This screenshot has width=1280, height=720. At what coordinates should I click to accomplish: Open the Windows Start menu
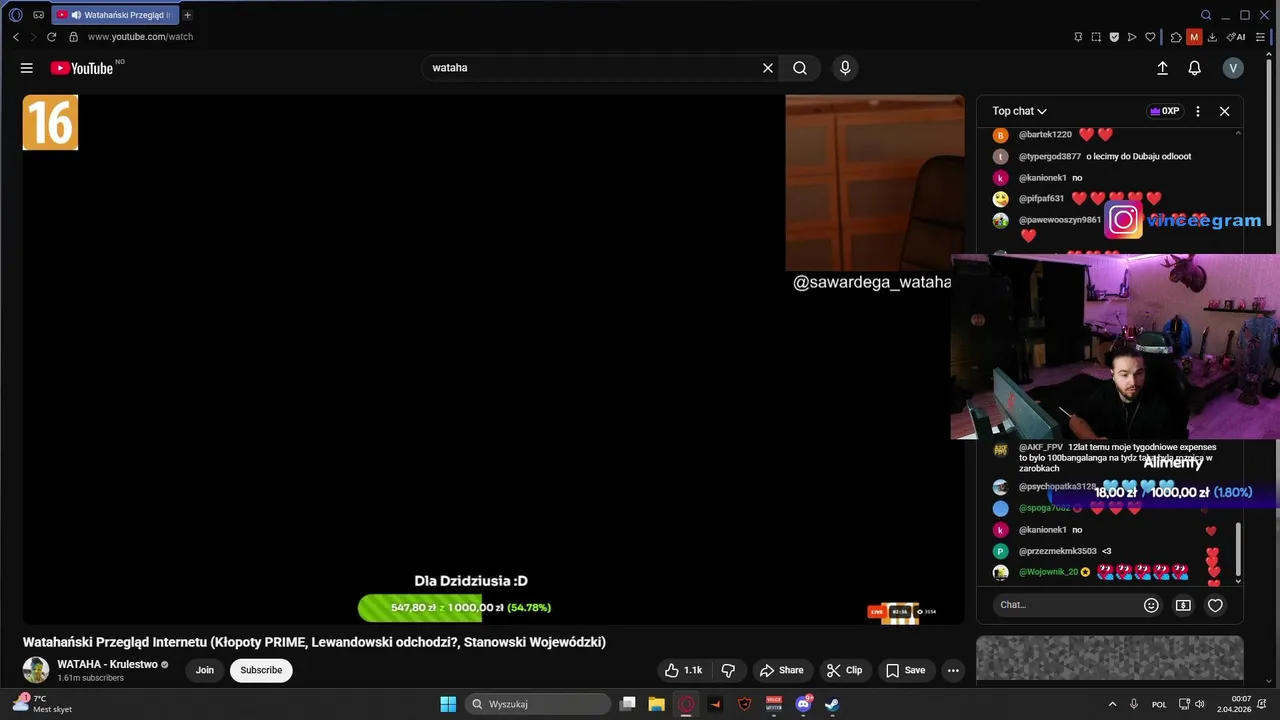tap(448, 704)
